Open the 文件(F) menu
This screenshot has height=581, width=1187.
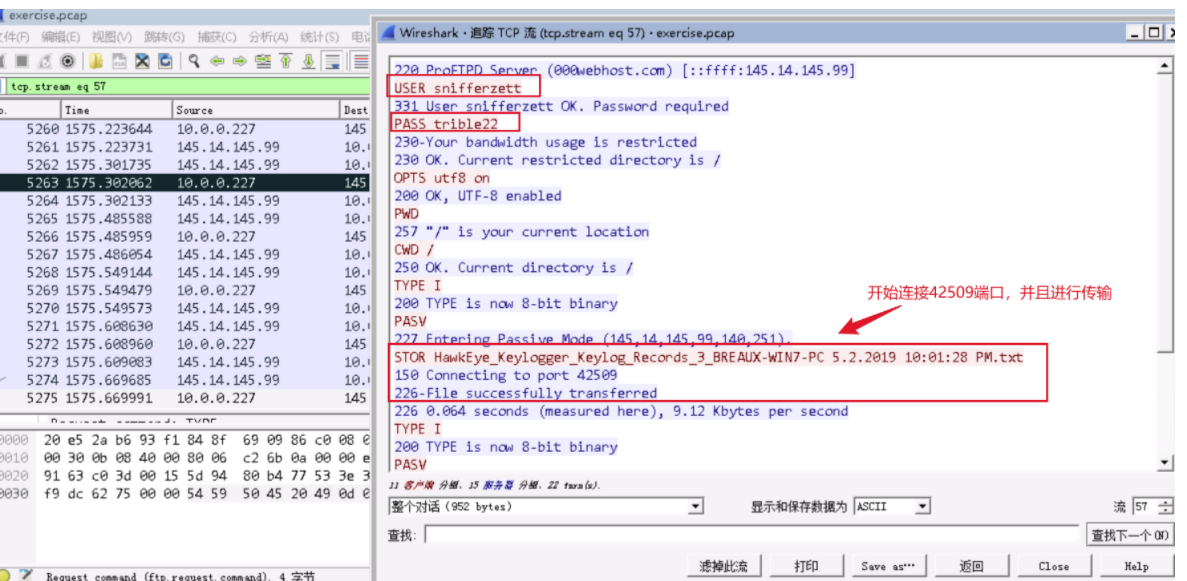click(14, 37)
